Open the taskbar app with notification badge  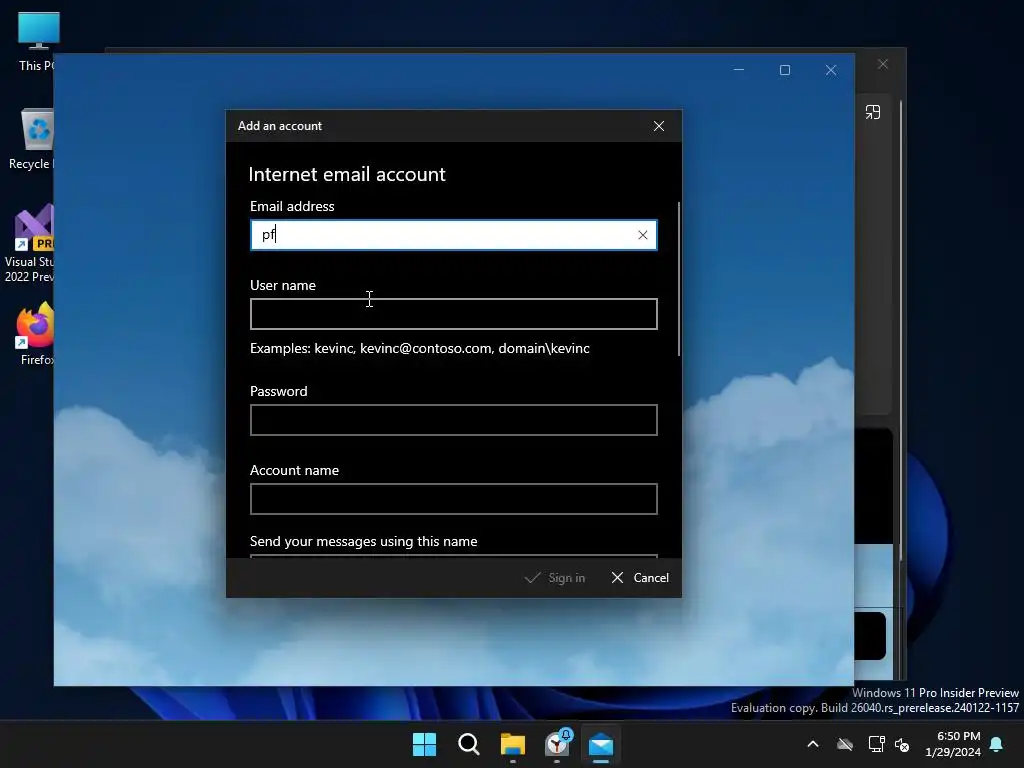[557, 744]
